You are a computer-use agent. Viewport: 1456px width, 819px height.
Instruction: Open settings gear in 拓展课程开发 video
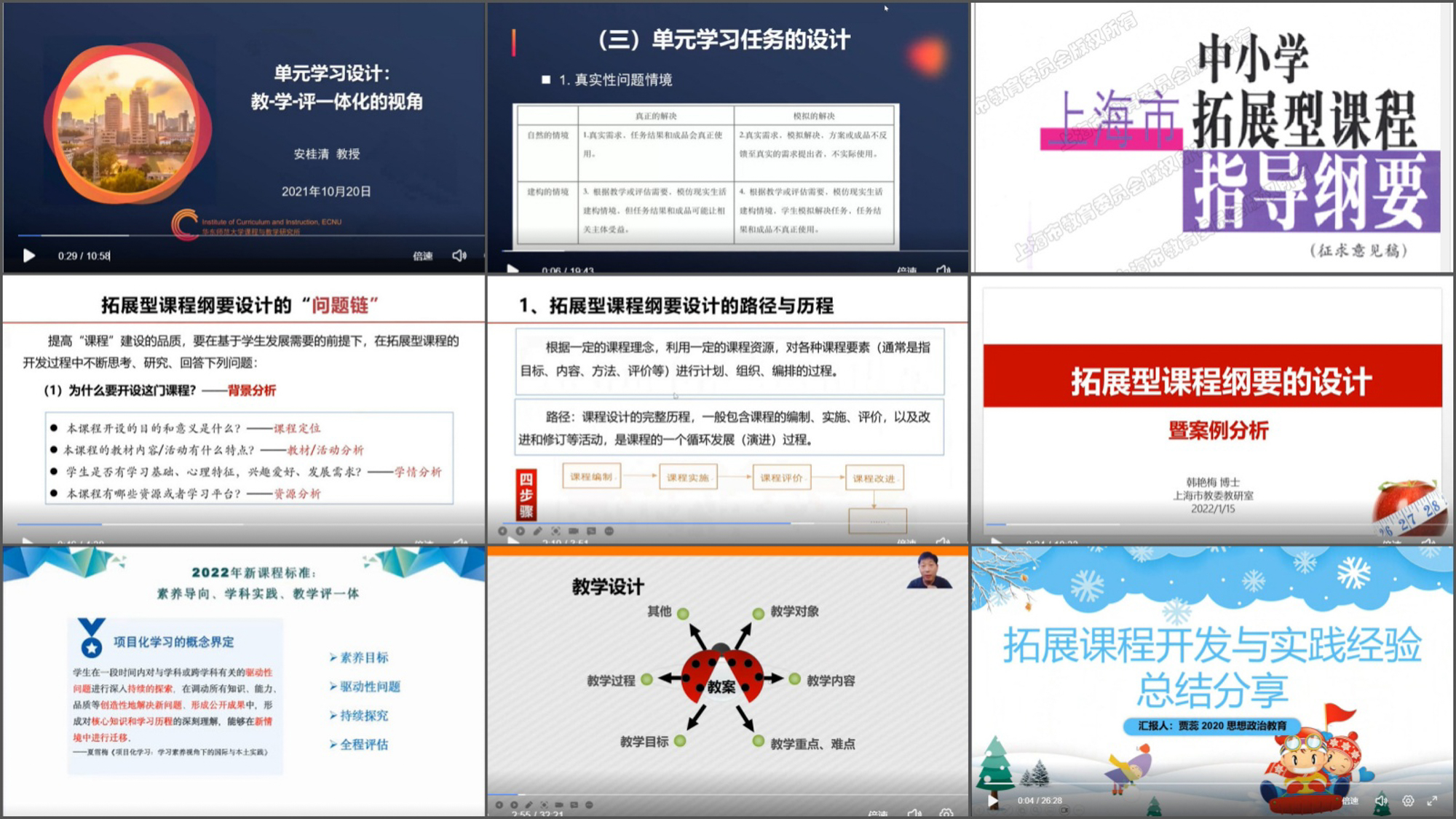click(x=1408, y=800)
